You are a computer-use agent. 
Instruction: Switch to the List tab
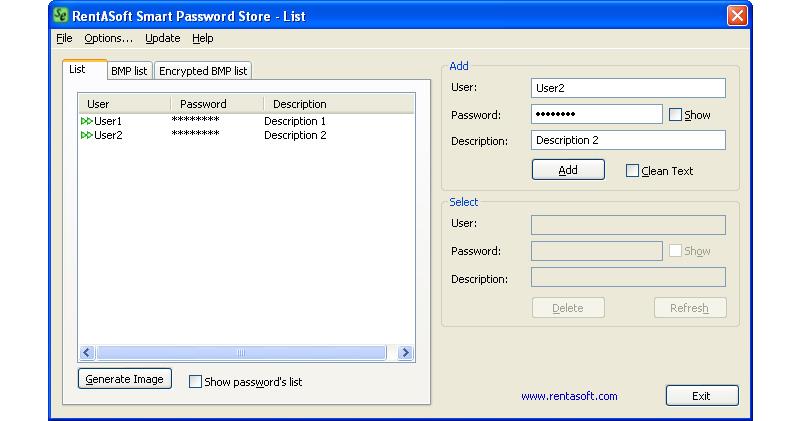(x=85, y=69)
